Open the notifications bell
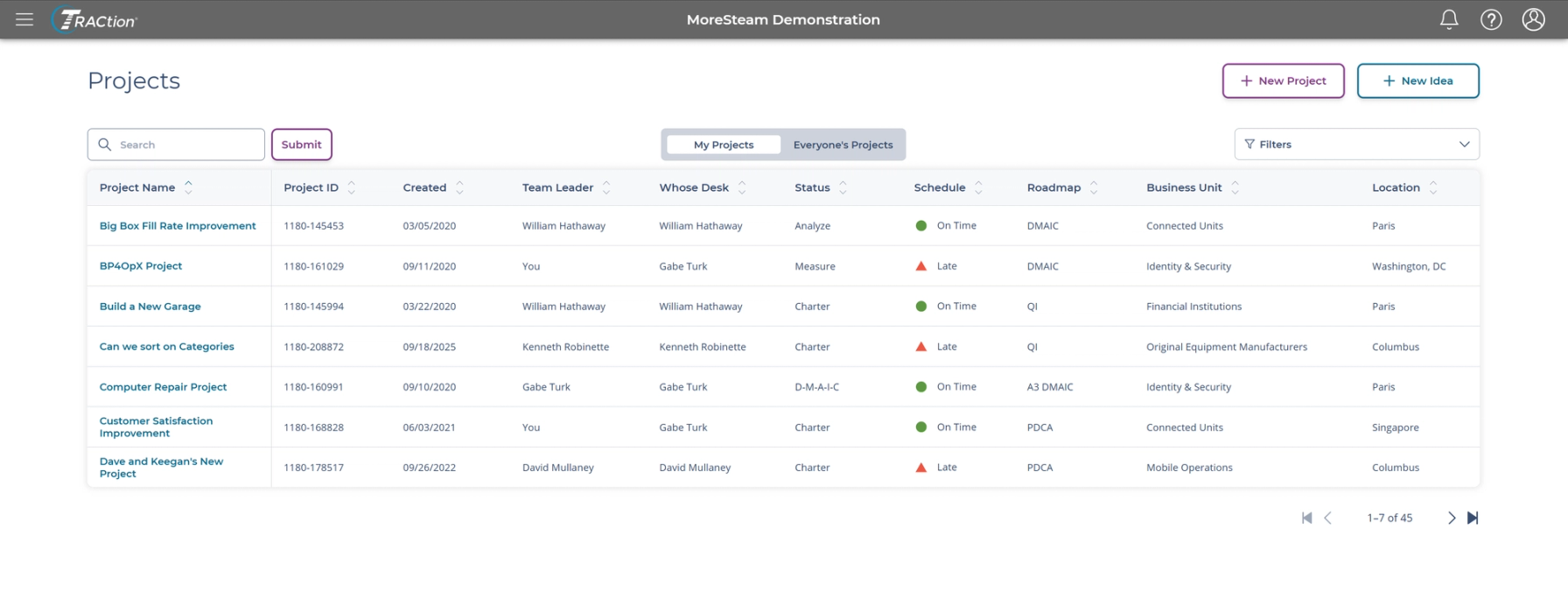Viewport: 1568px width, 592px height. pos(1449,19)
